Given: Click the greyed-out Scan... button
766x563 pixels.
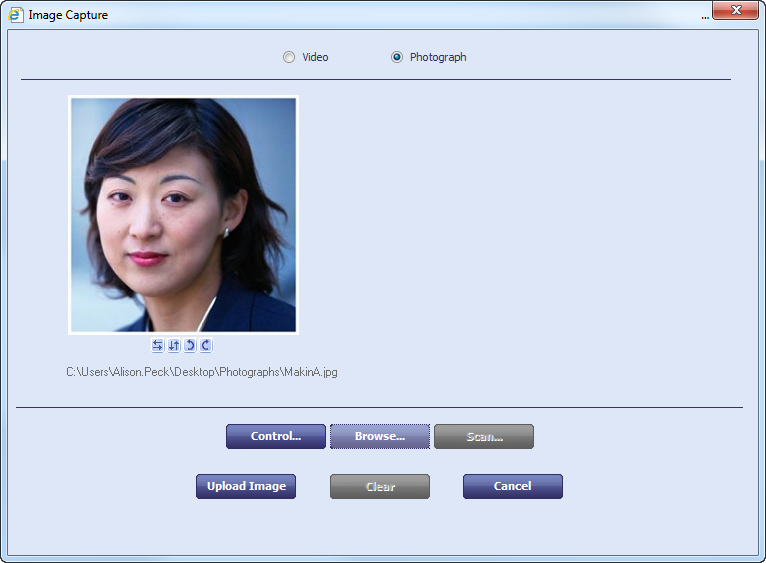Looking at the screenshot, I should 484,437.
